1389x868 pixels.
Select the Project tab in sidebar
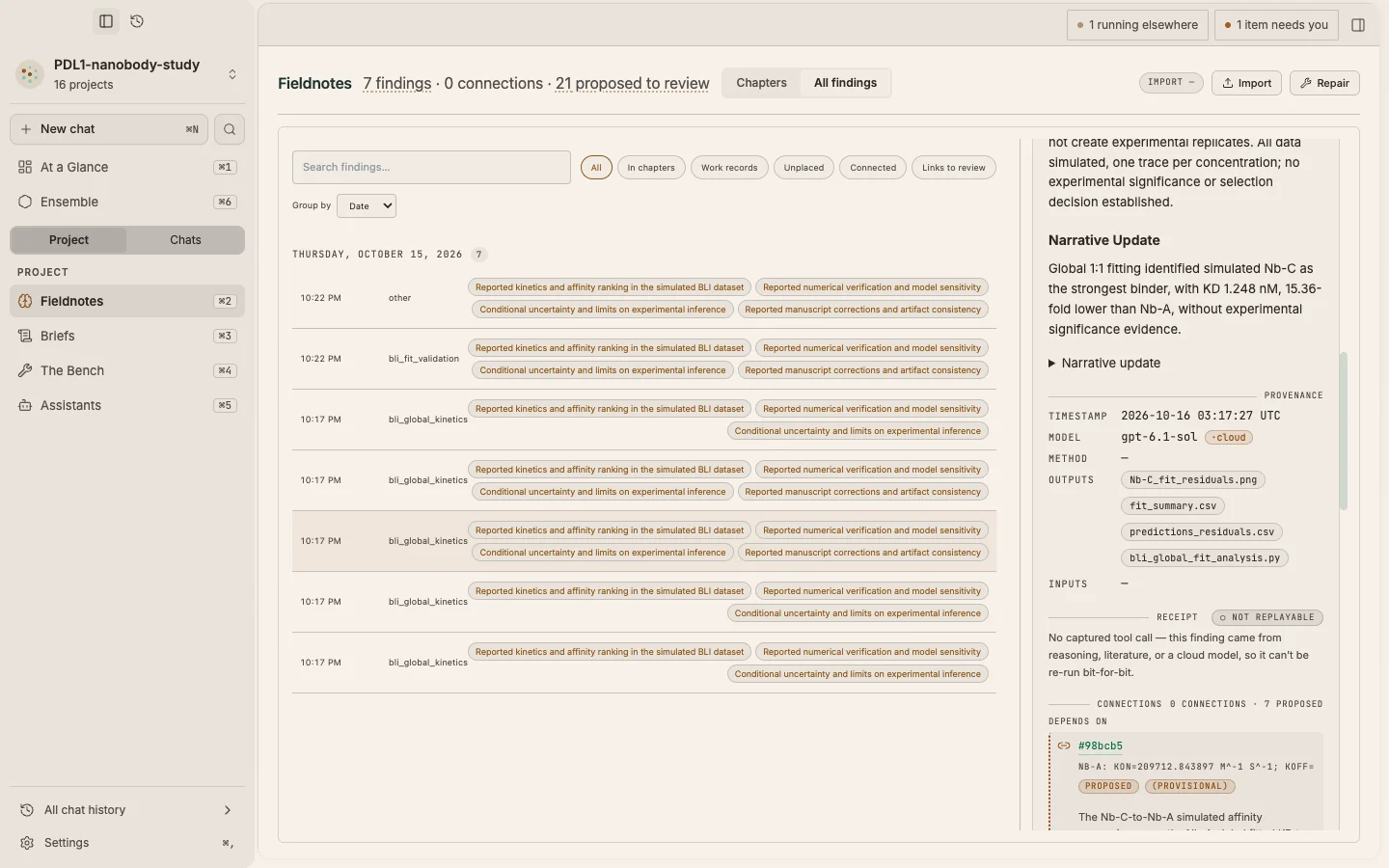[x=68, y=240]
